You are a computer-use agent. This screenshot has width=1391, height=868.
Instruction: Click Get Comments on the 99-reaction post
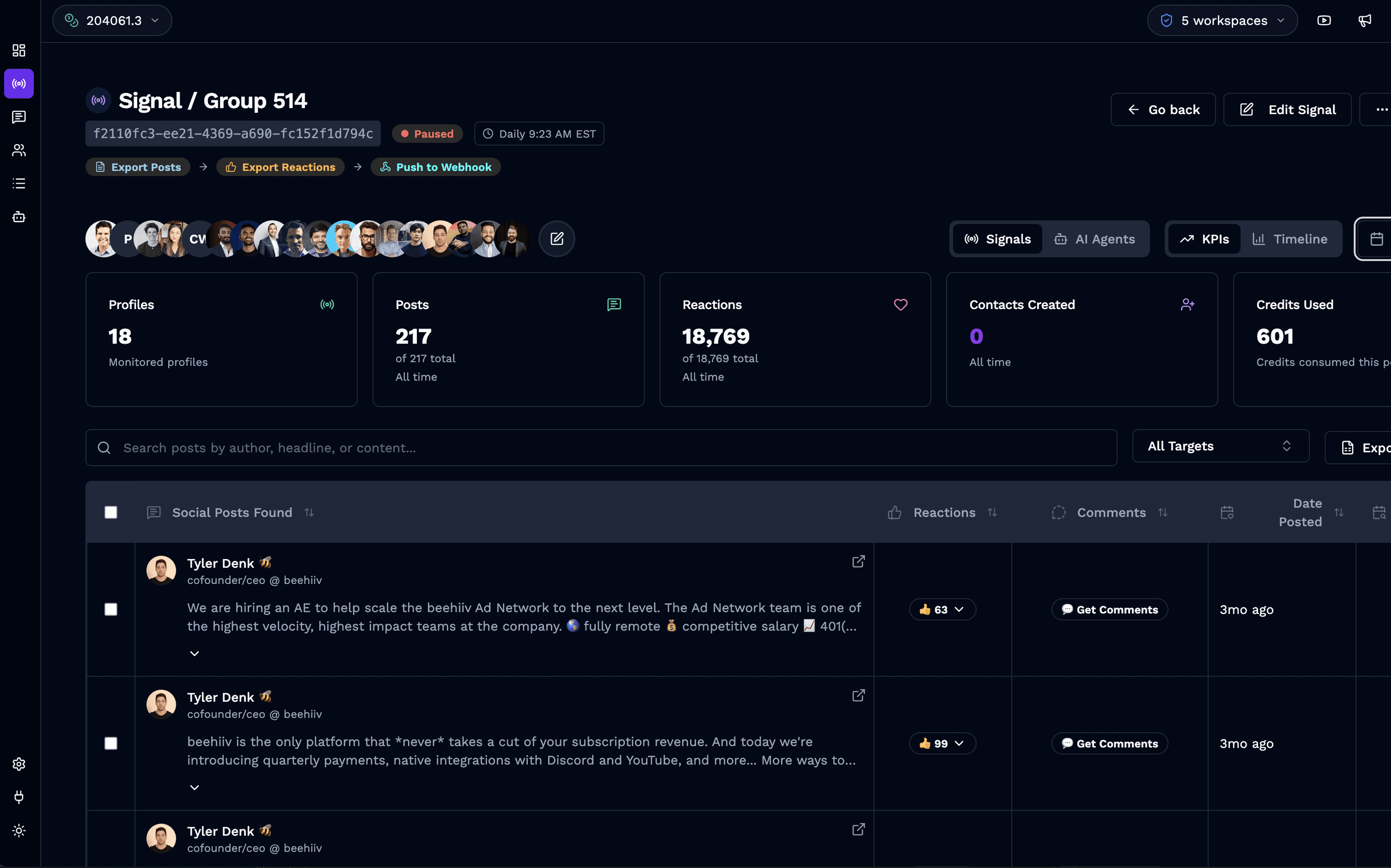(1109, 744)
